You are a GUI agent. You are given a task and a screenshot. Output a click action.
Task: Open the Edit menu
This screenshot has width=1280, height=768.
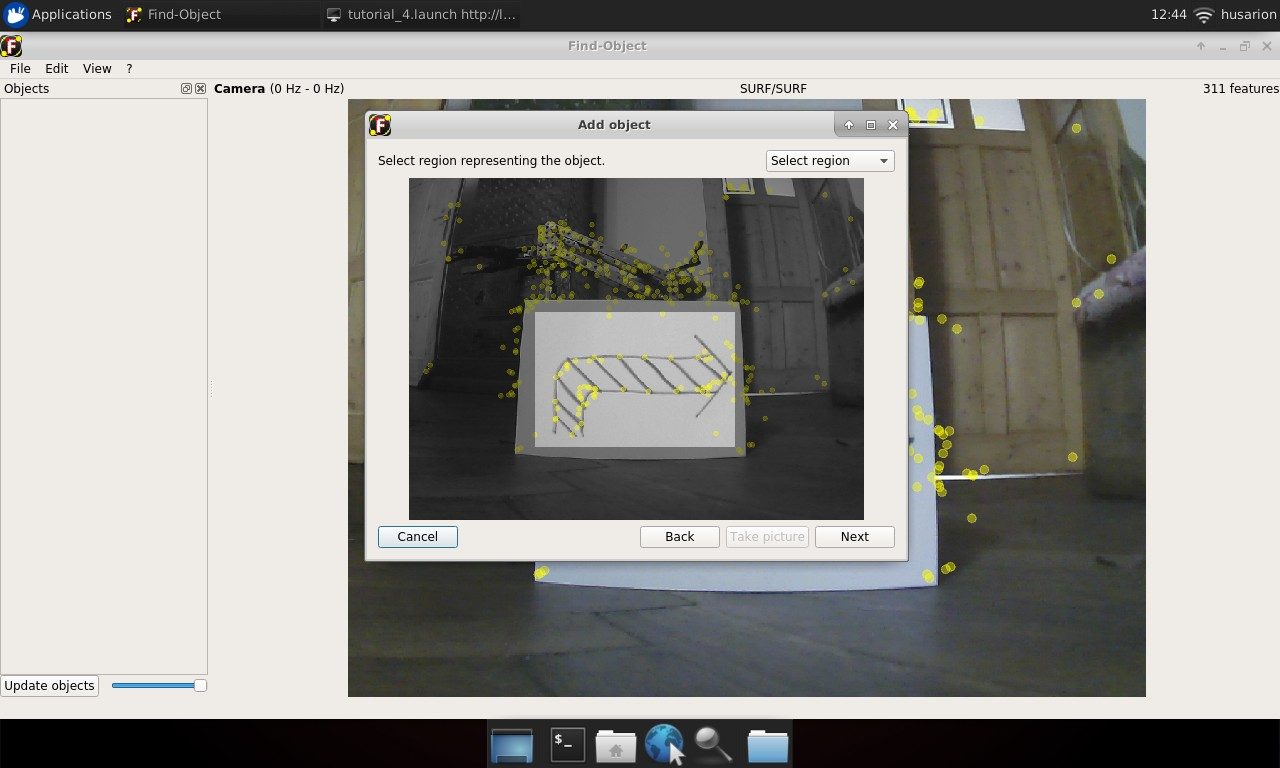click(57, 69)
